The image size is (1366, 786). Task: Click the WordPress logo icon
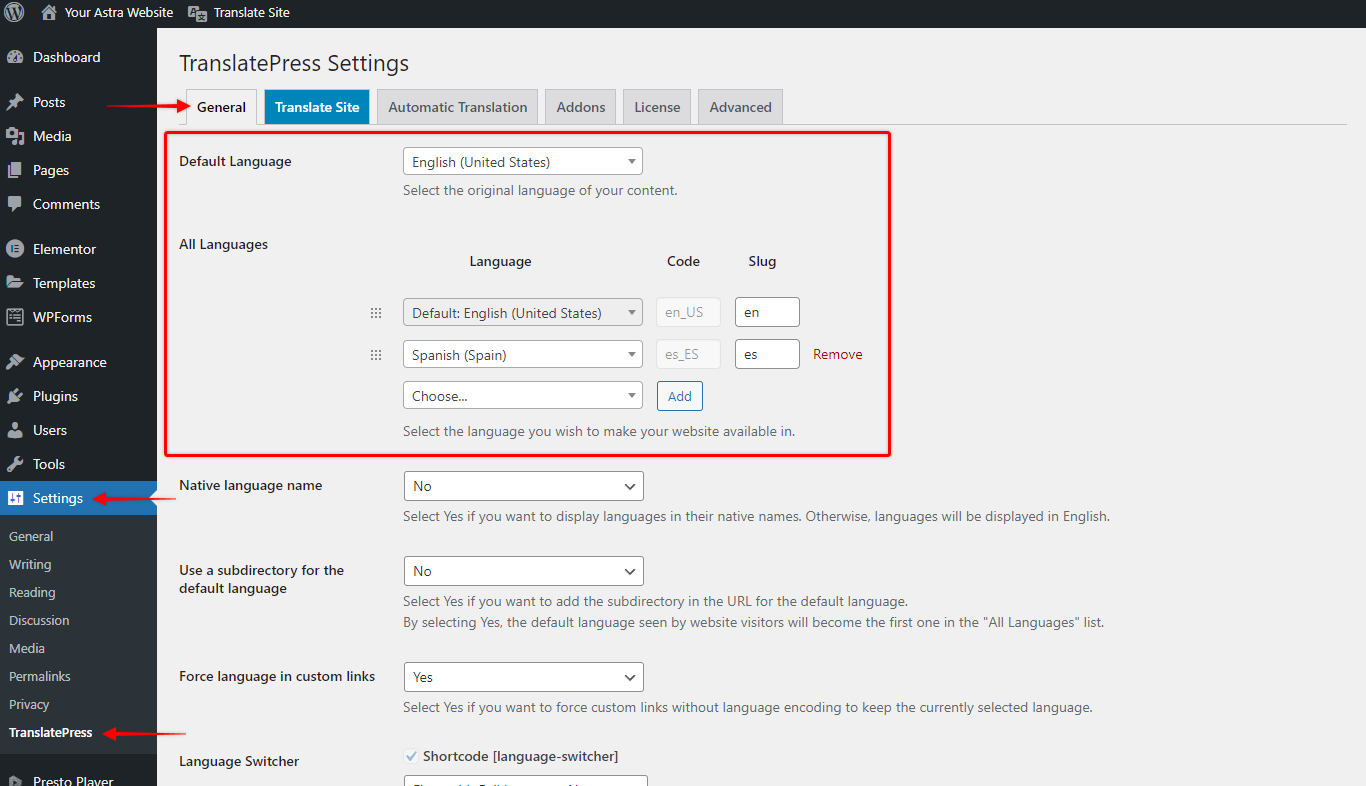coord(14,13)
